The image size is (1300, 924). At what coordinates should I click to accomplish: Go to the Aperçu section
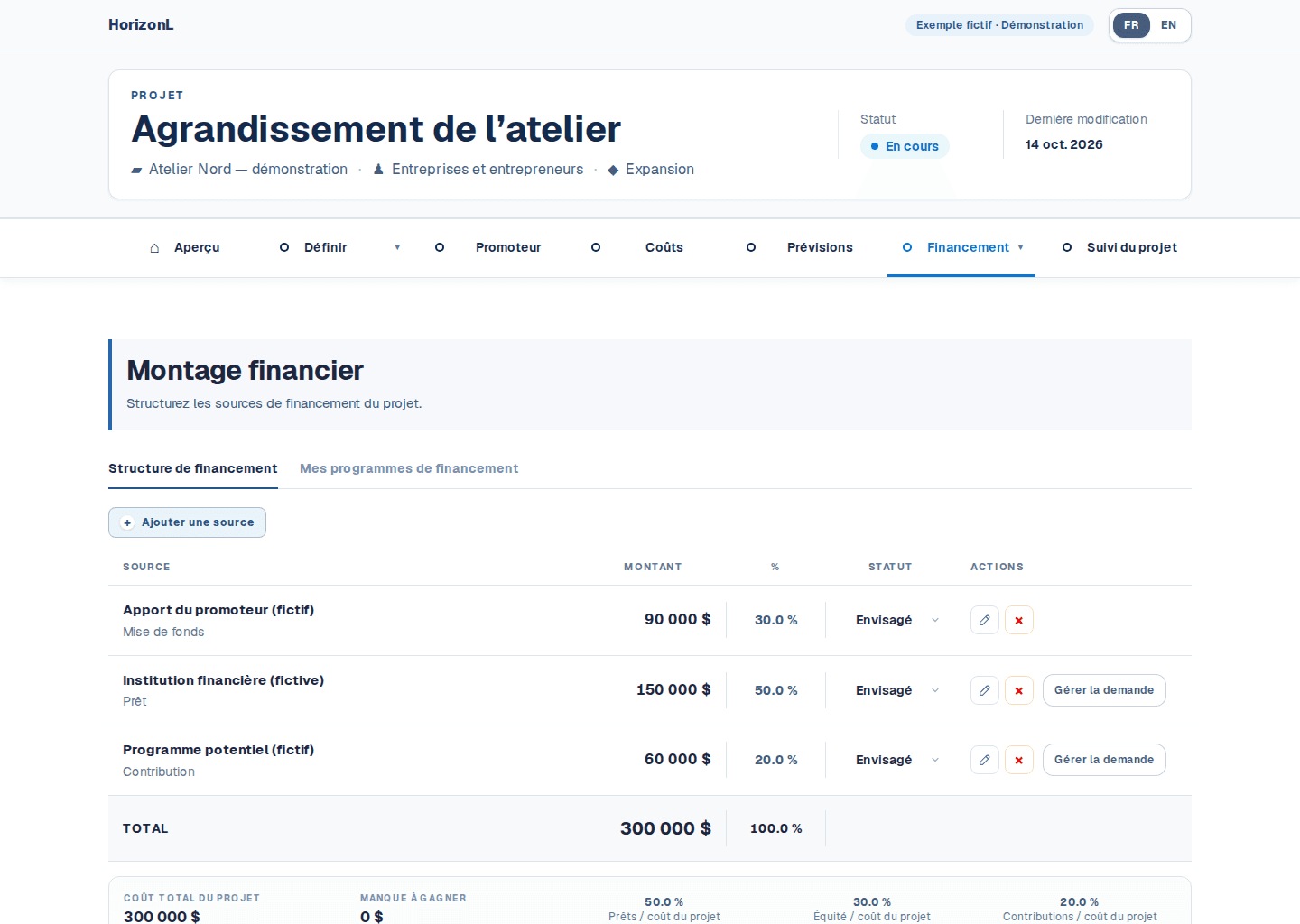point(197,247)
